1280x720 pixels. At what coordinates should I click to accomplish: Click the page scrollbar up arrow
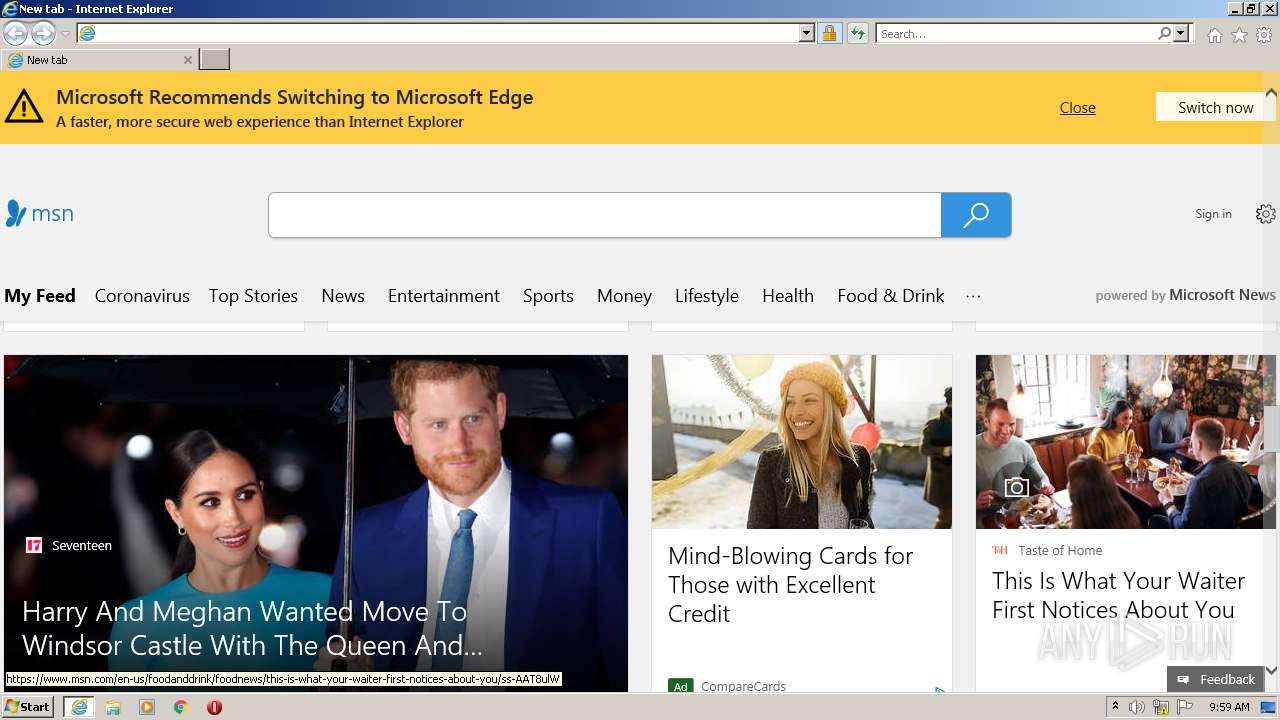click(x=1271, y=92)
